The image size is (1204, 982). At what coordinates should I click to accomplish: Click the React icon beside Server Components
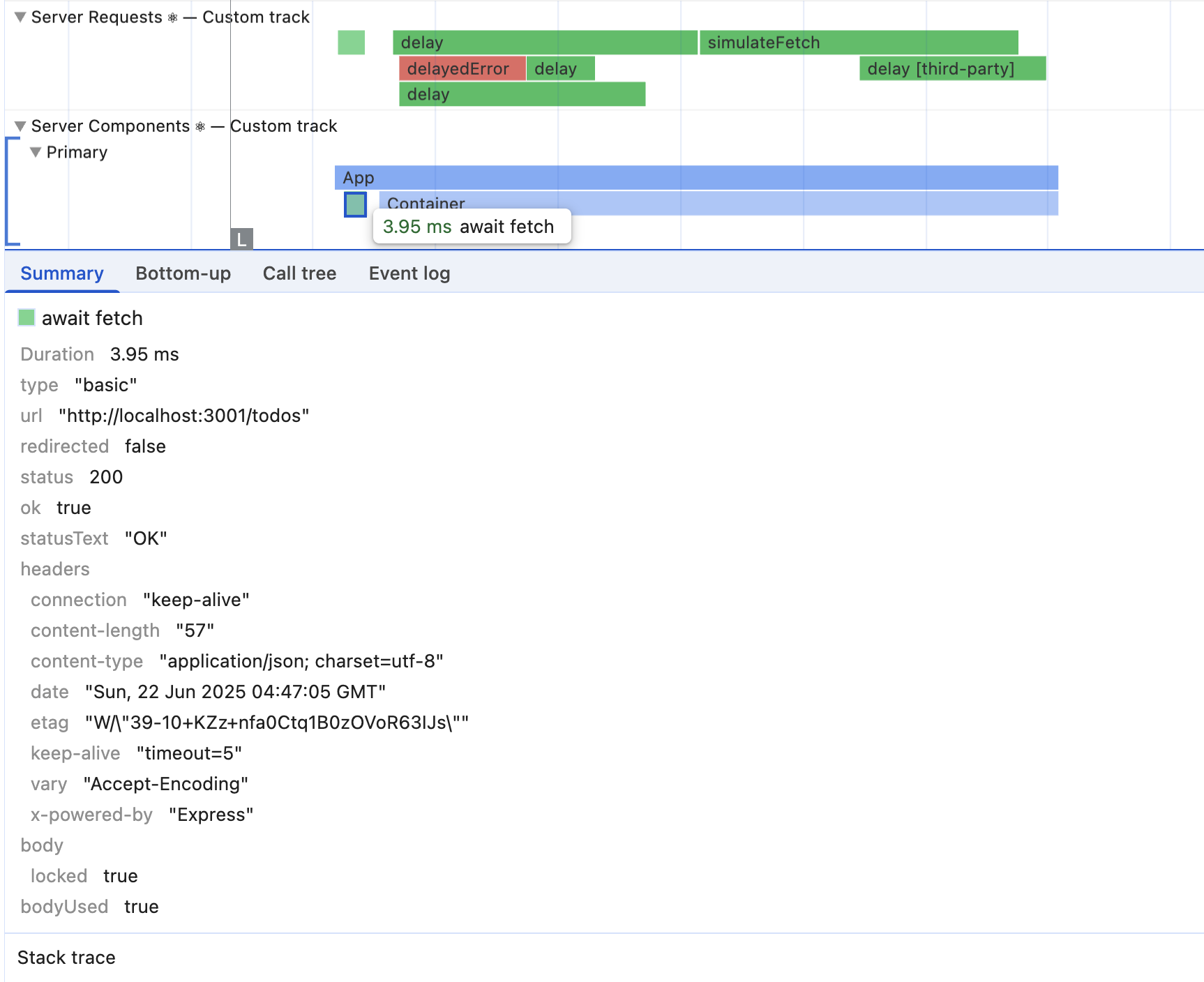point(200,127)
